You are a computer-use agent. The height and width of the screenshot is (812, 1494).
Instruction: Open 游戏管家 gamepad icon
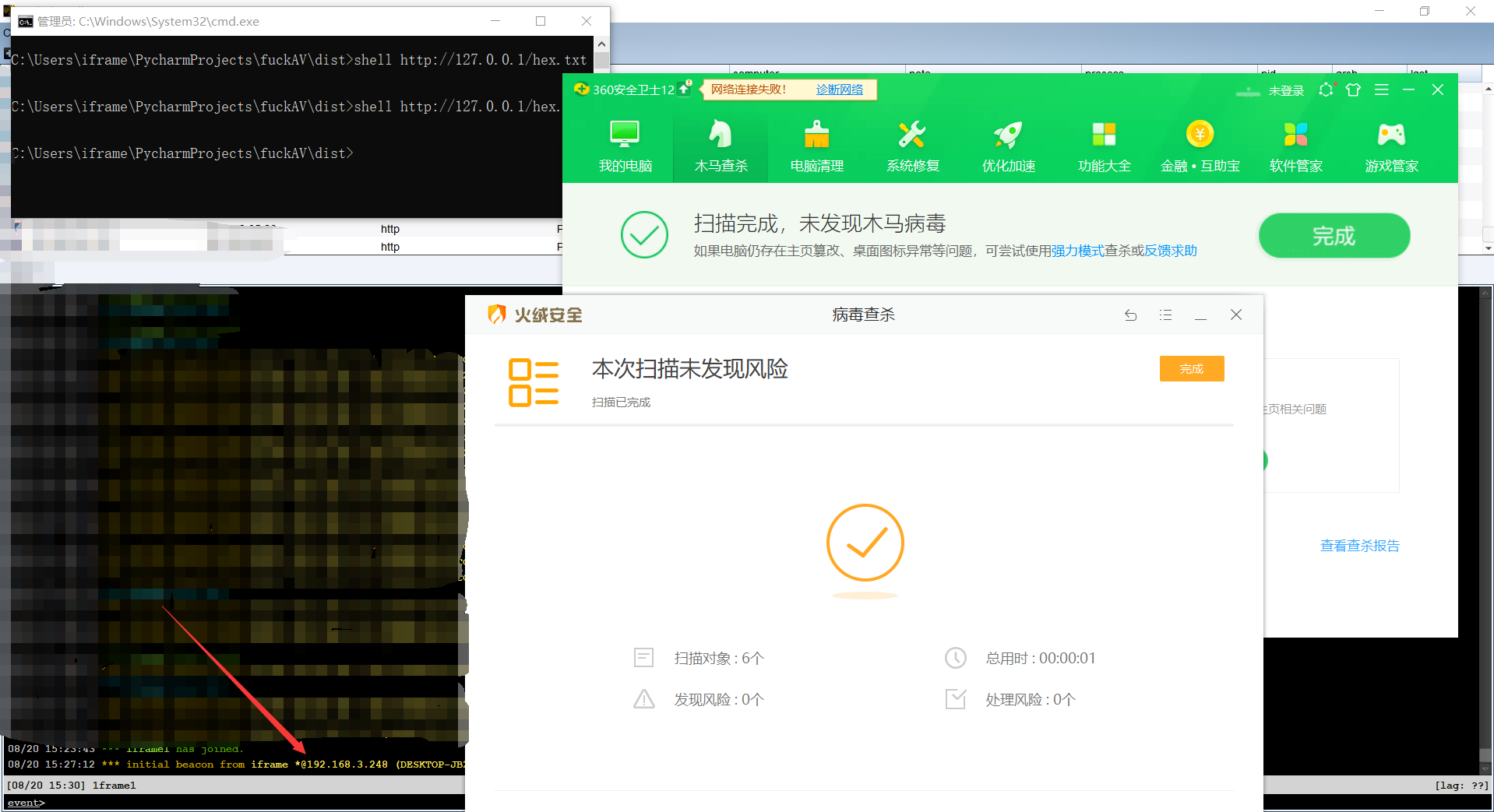click(1391, 146)
